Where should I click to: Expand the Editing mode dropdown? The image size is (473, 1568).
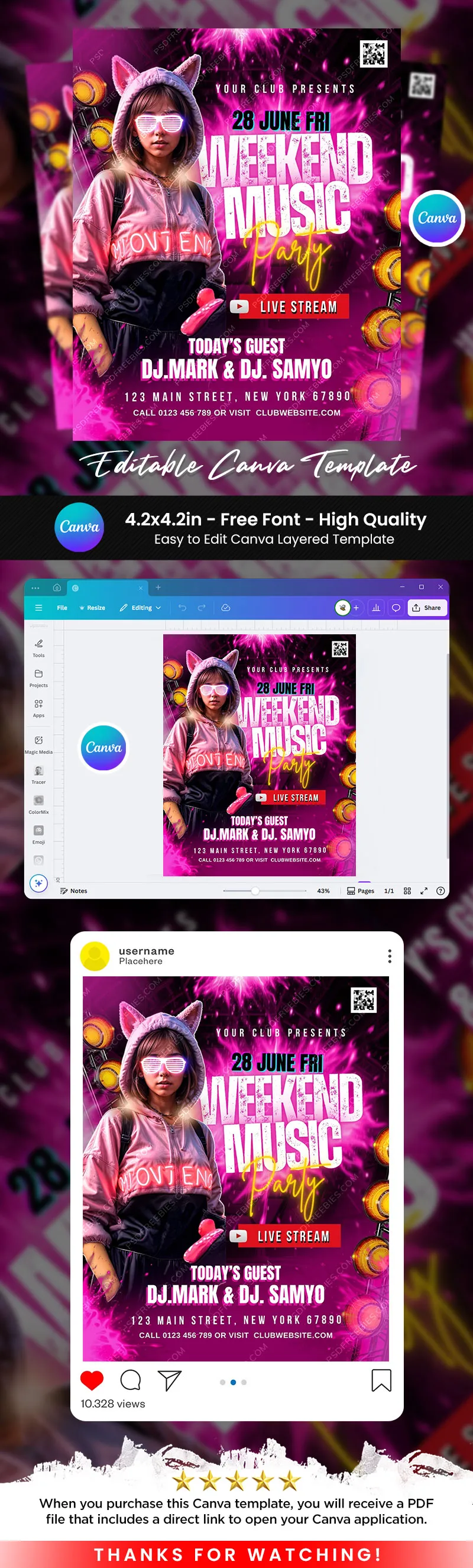tap(141, 608)
